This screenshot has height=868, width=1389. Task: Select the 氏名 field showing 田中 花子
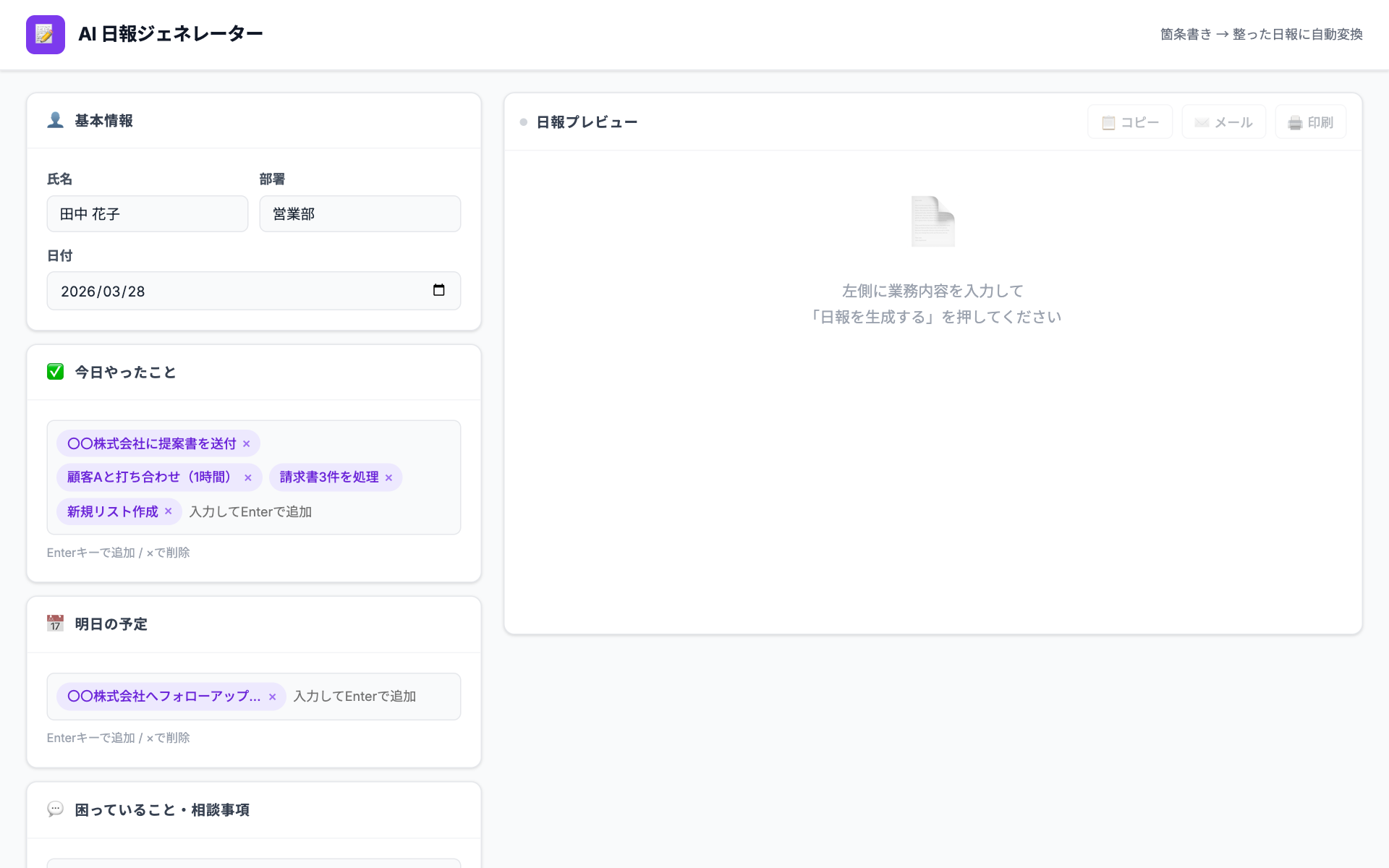pyautogui.click(x=148, y=213)
